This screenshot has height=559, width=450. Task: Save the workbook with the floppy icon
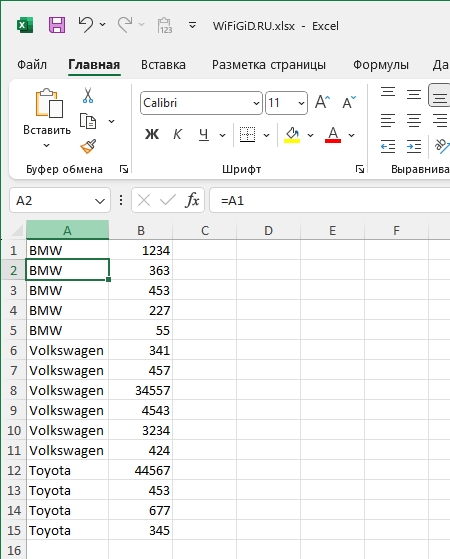click(x=57, y=25)
